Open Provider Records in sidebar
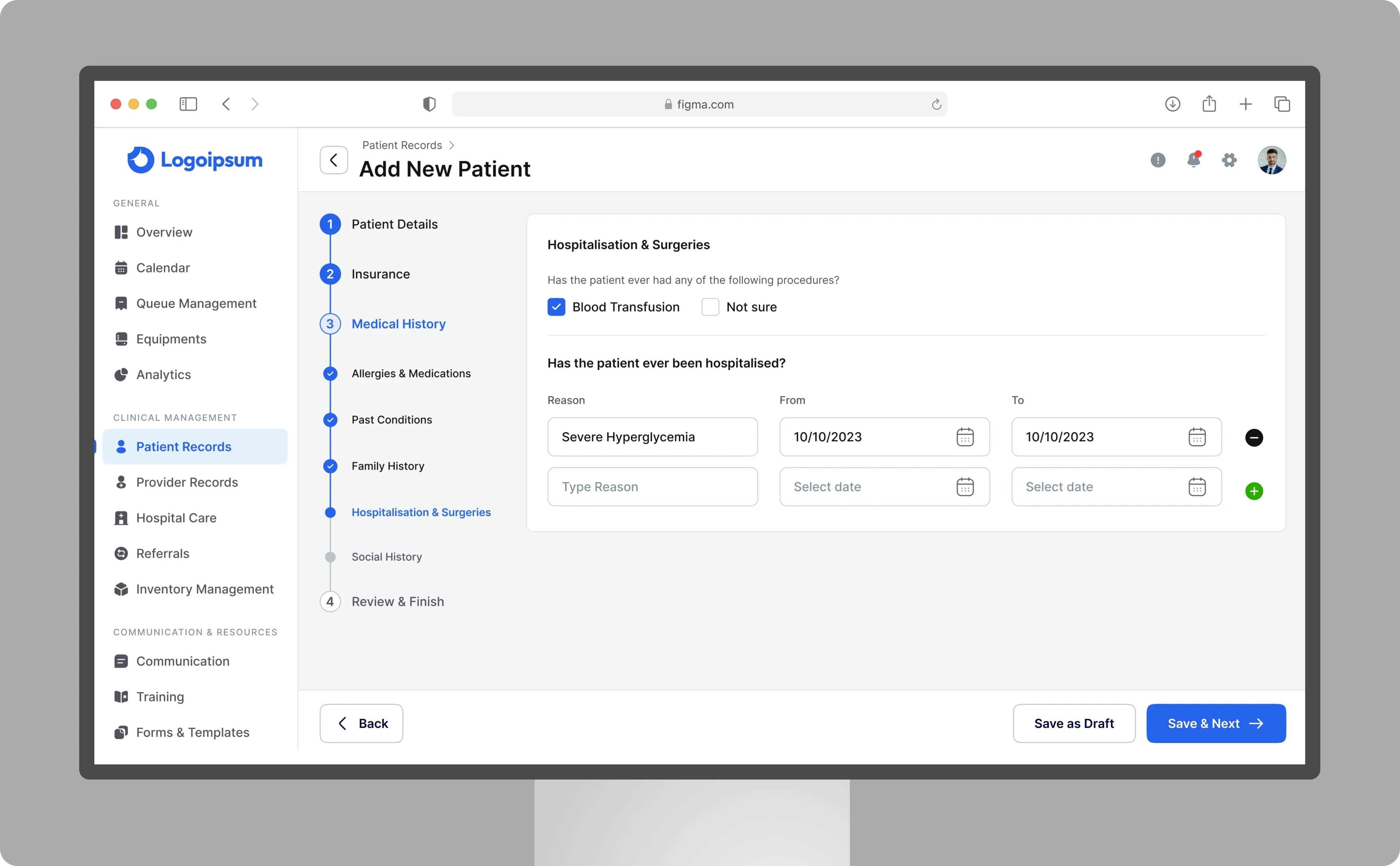The image size is (1400, 866). click(x=187, y=482)
